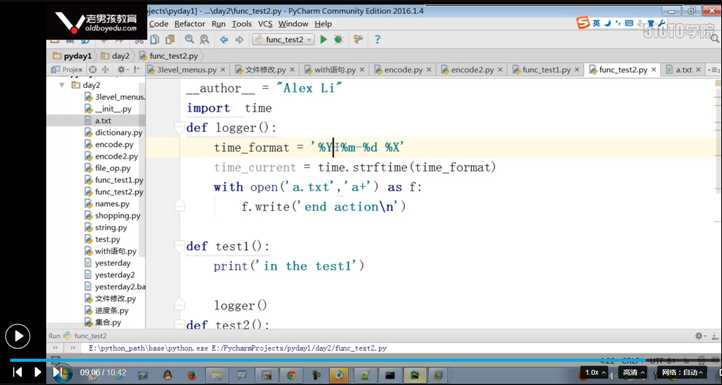Skip to the next video track

[57, 372]
